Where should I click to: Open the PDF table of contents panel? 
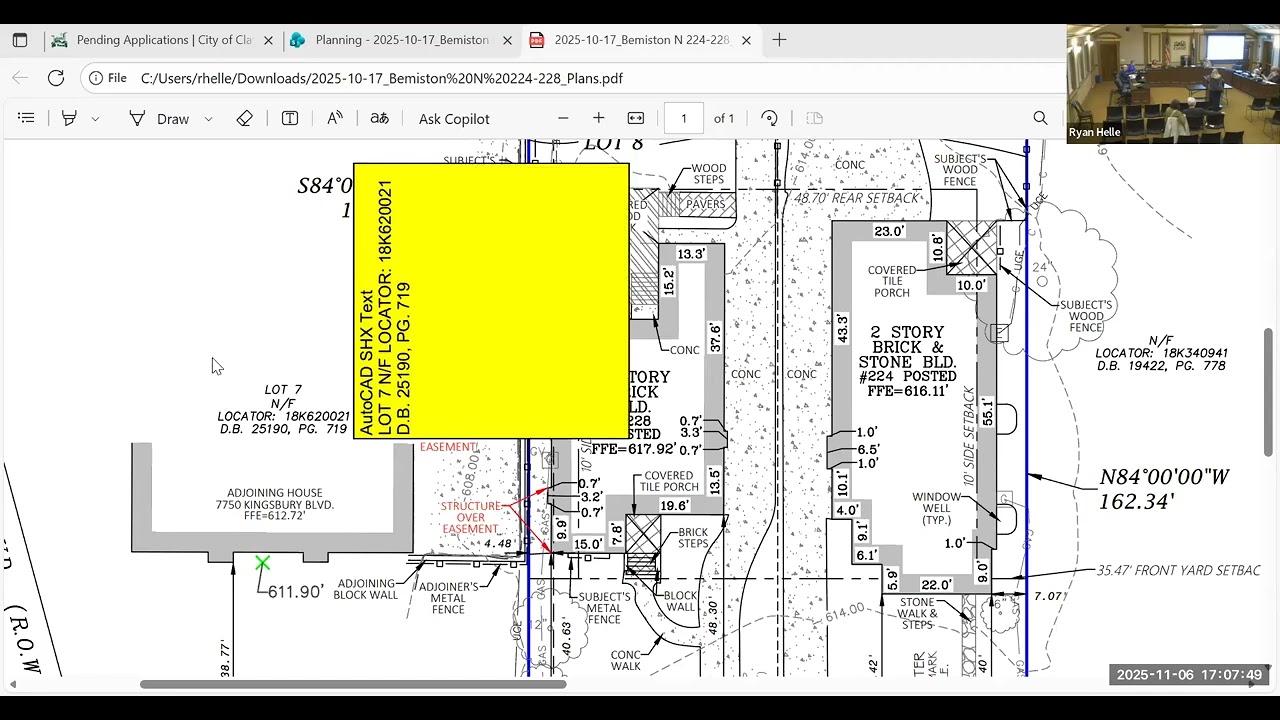pos(26,118)
